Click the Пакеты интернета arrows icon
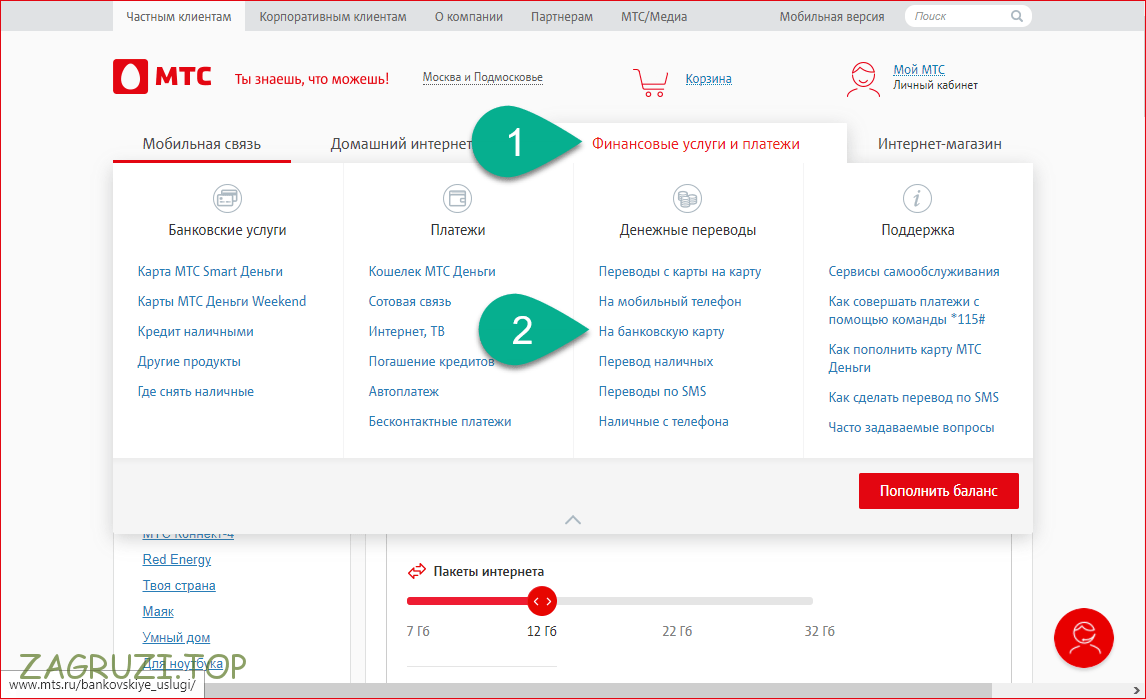Image resolution: width=1146 pixels, height=699 pixels. point(417,571)
